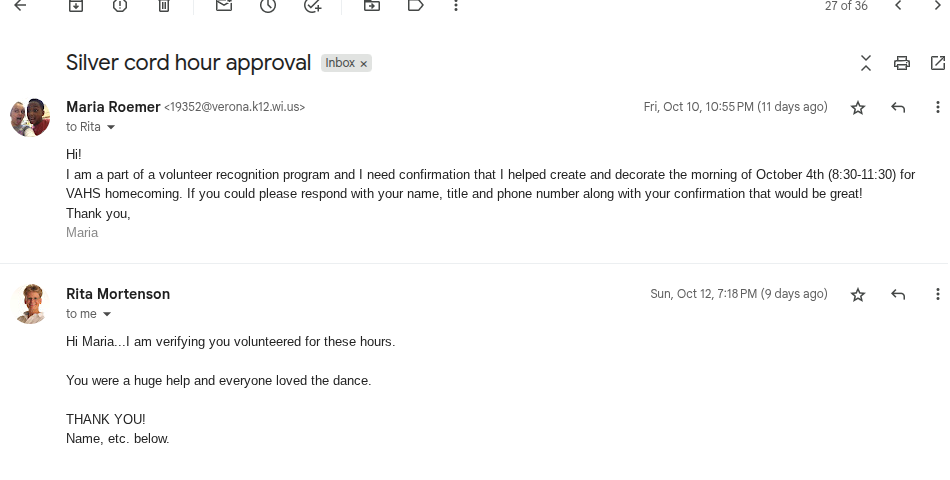950x480 pixels.
Task: Open conversation in a new window
Action: click(x=937, y=63)
